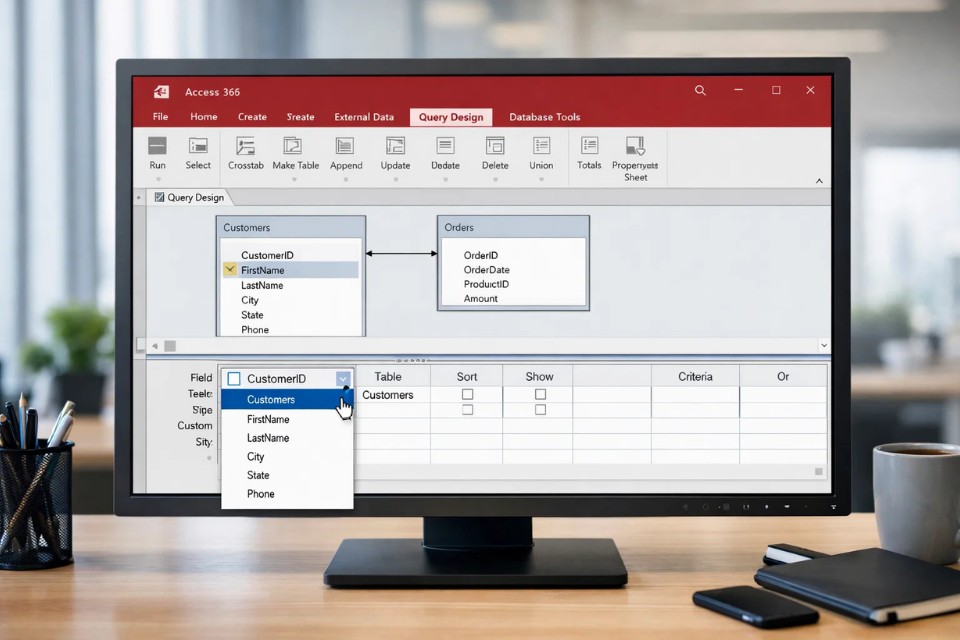The image size is (960, 640).
Task: Open the Property Sheet panel
Action: tap(635, 147)
